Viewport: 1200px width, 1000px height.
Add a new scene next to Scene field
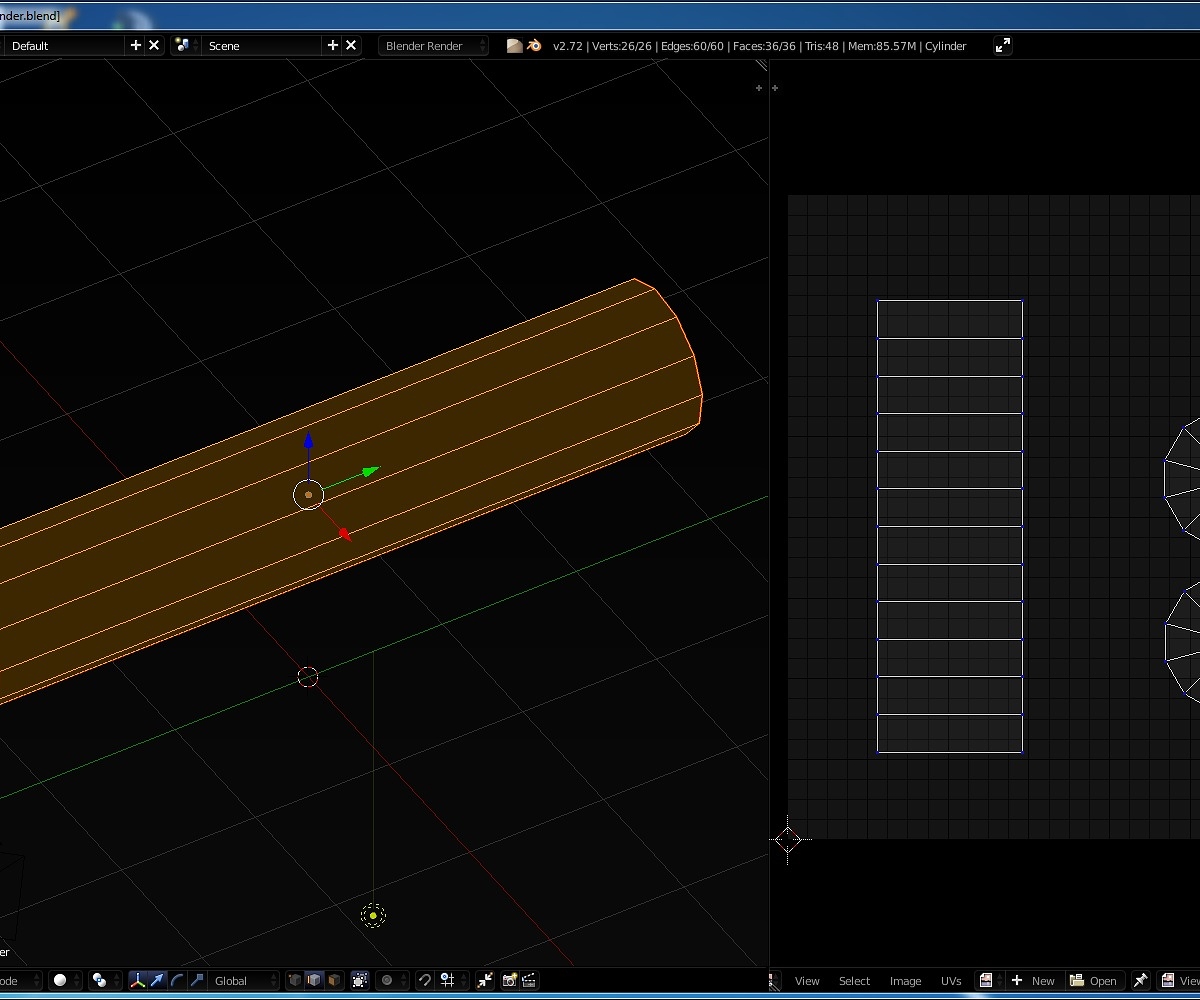coord(333,45)
